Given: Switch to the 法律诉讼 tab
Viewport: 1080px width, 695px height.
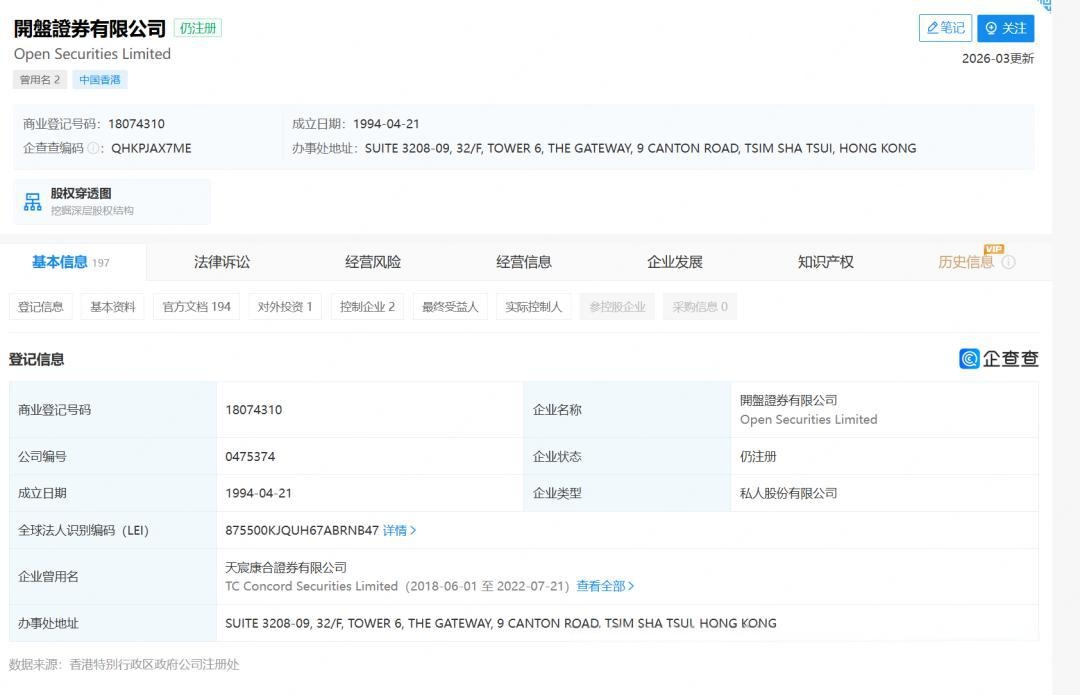Looking at the screenshot, I should [x=222, y=262].
